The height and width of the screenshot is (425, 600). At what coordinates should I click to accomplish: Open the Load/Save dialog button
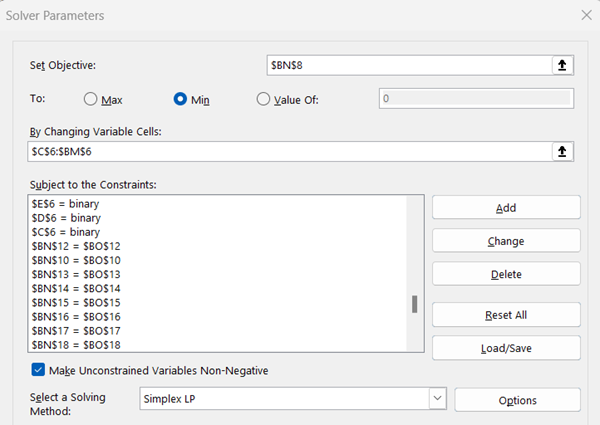[506, 348]
